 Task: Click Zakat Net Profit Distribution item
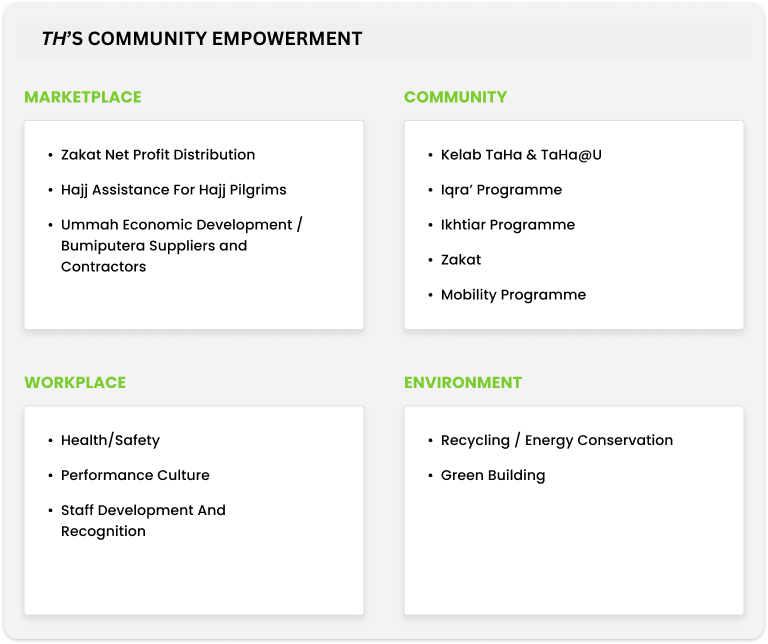[x=158, y=155]
